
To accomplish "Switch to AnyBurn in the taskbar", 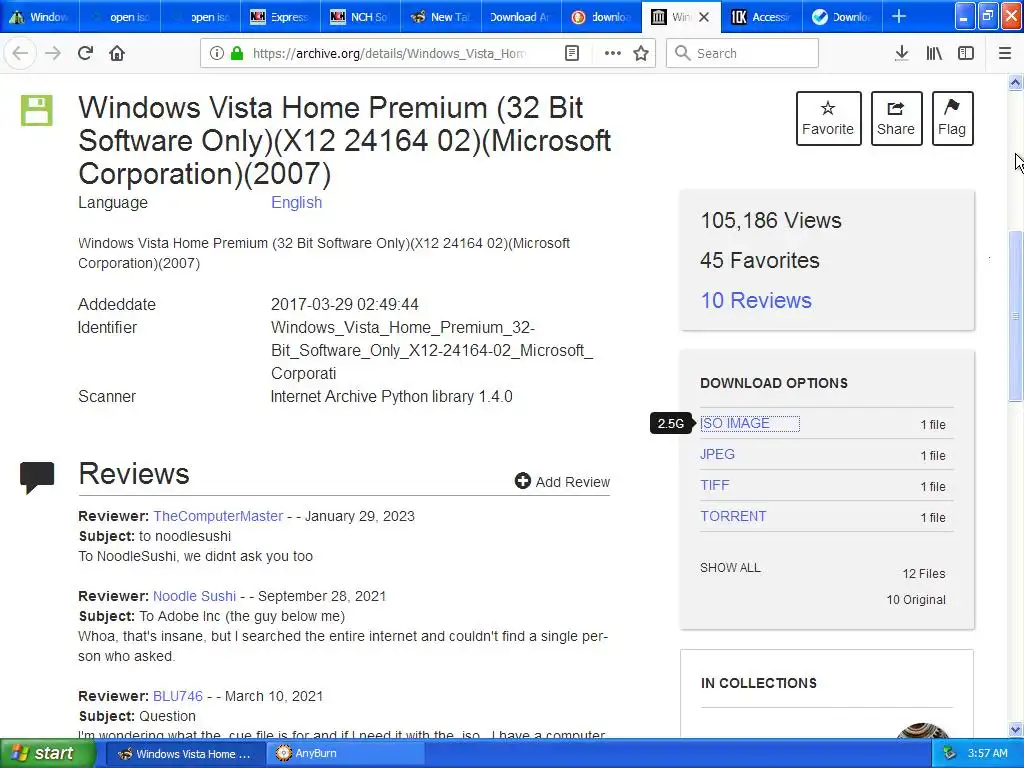I will [x=346, y=754].
